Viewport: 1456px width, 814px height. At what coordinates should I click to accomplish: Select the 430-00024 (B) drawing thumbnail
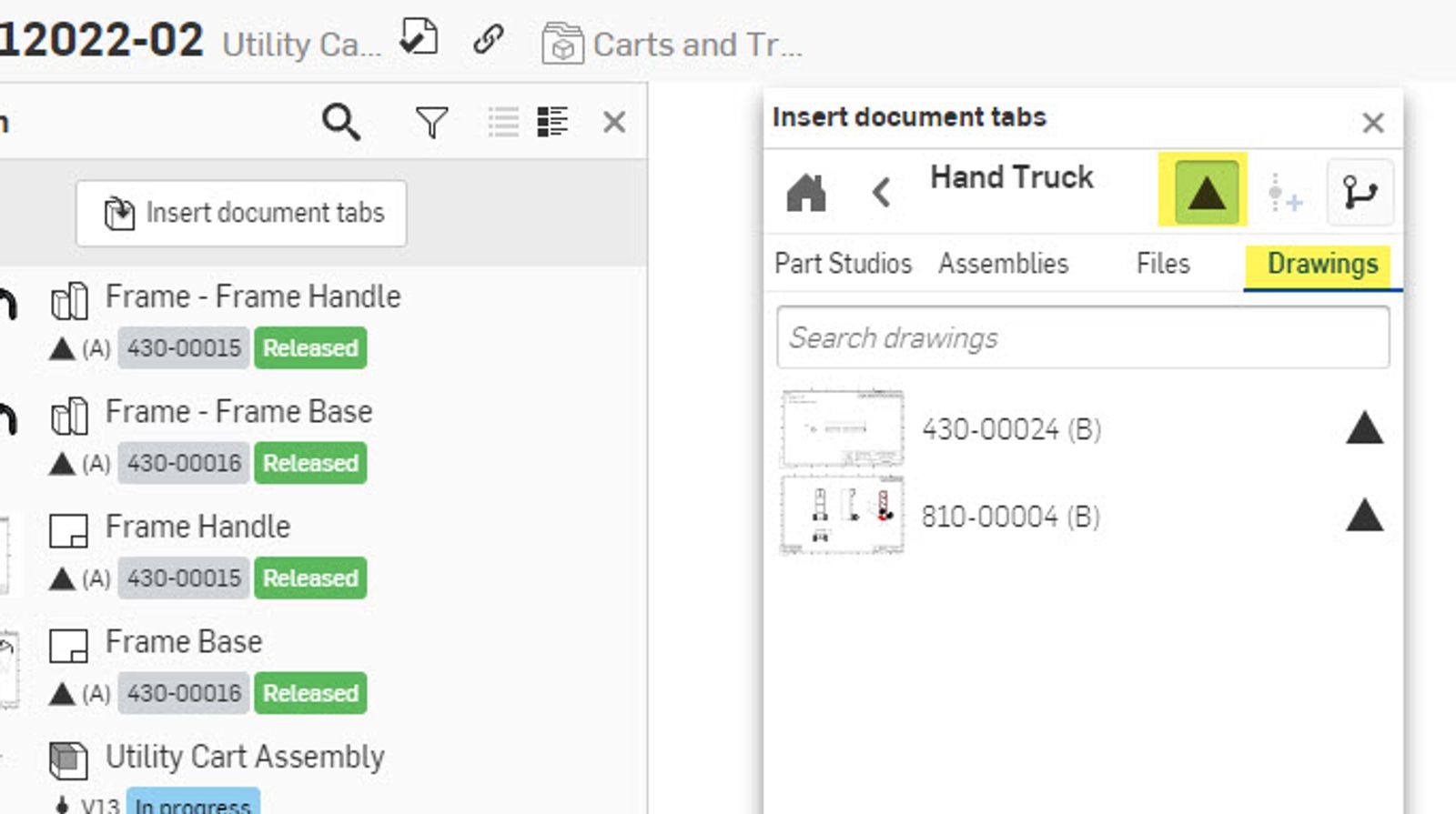[x=843, y=428]
